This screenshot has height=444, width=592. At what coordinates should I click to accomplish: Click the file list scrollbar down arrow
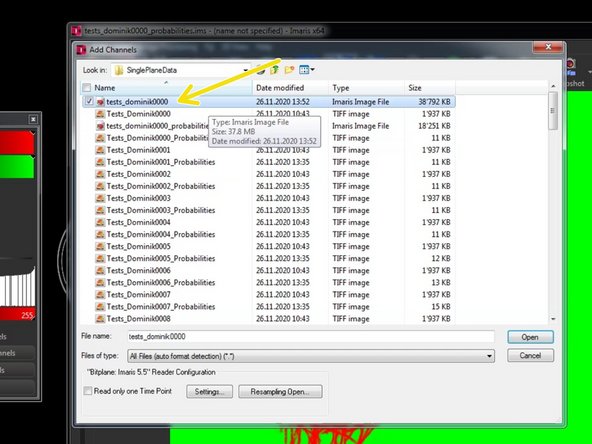553,319
